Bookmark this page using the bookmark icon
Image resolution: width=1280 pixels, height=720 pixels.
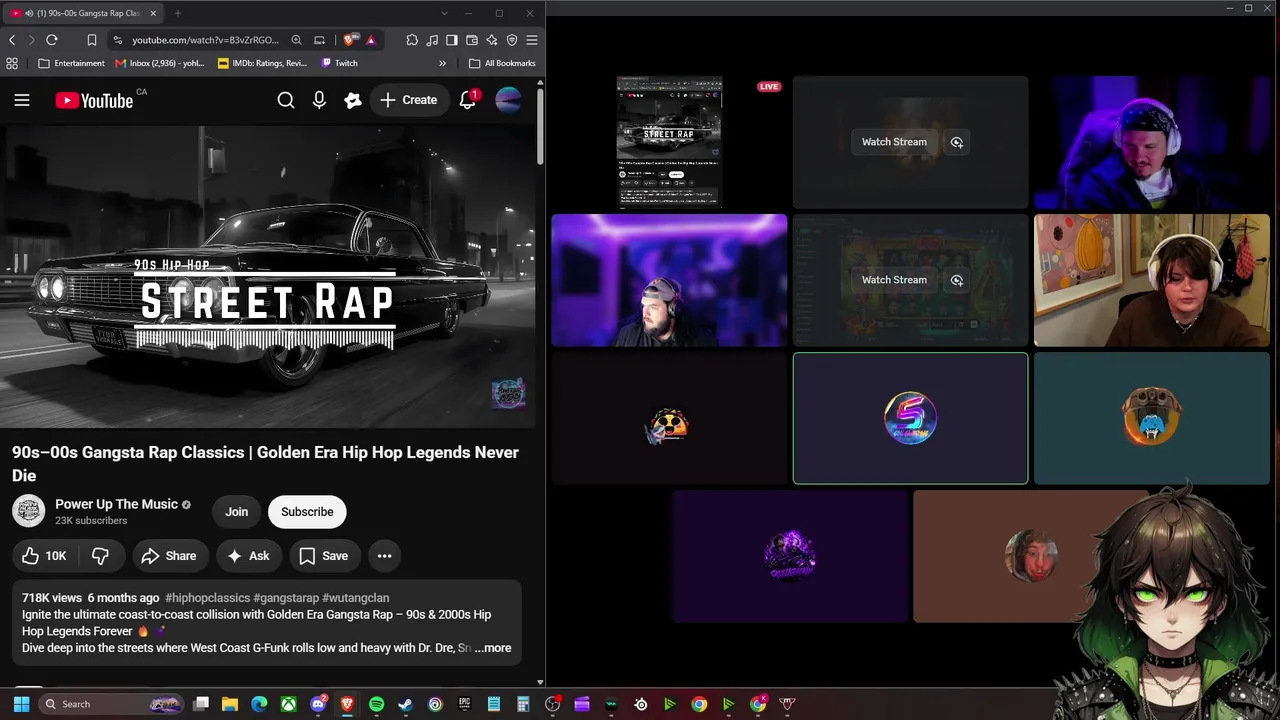[92, 40]
